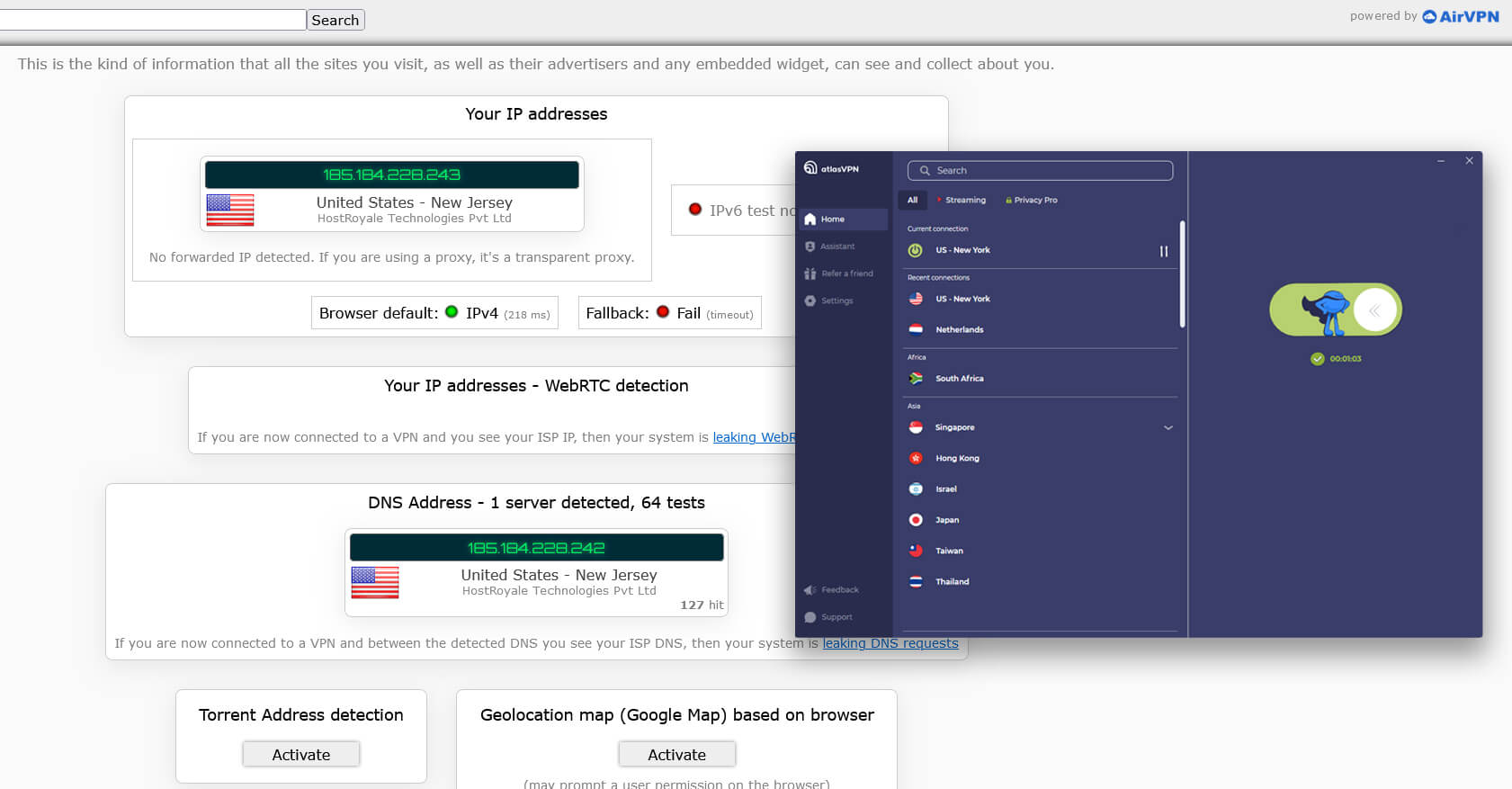Click the Search button on ipleak page
Screen dimensions: 1512x789
pos(336,20)
